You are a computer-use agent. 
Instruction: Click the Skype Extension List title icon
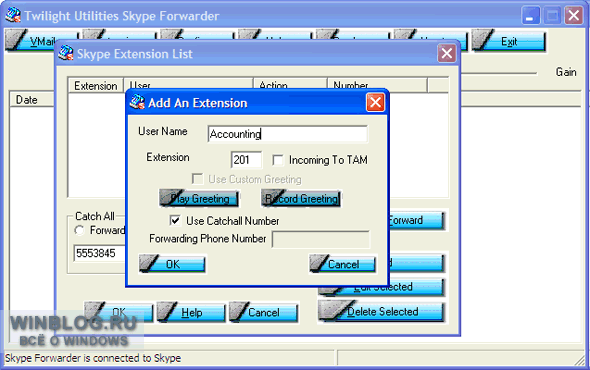coord(66,53)
